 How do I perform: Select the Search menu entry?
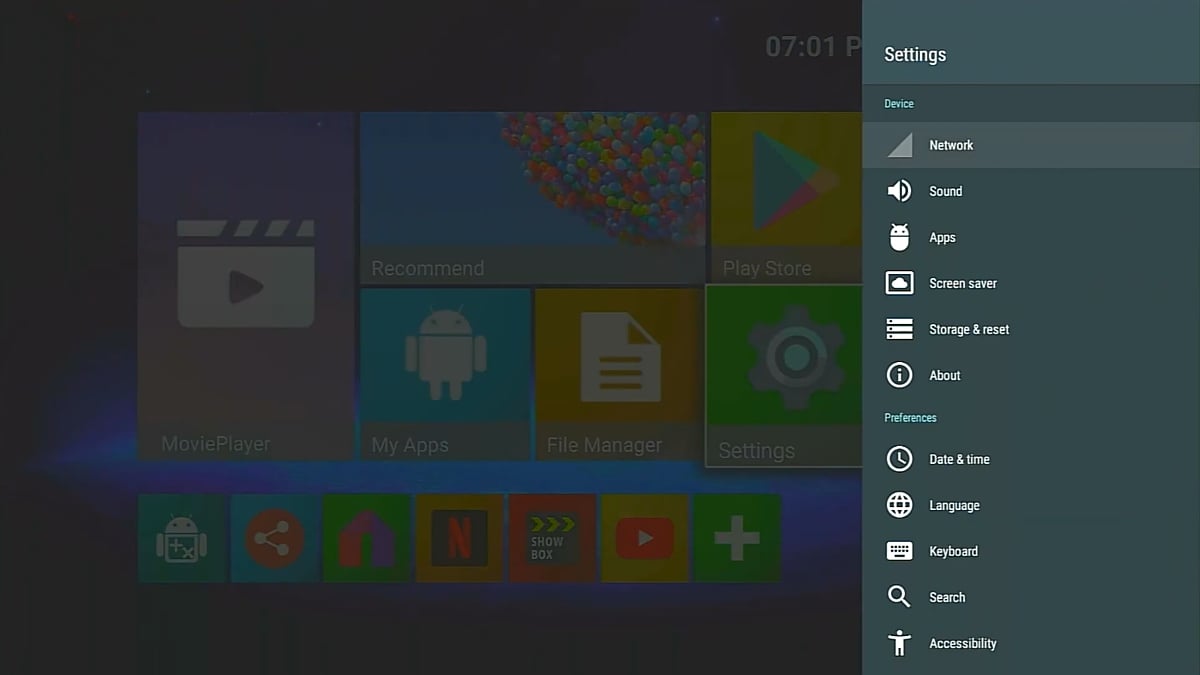coord(1031,597)
